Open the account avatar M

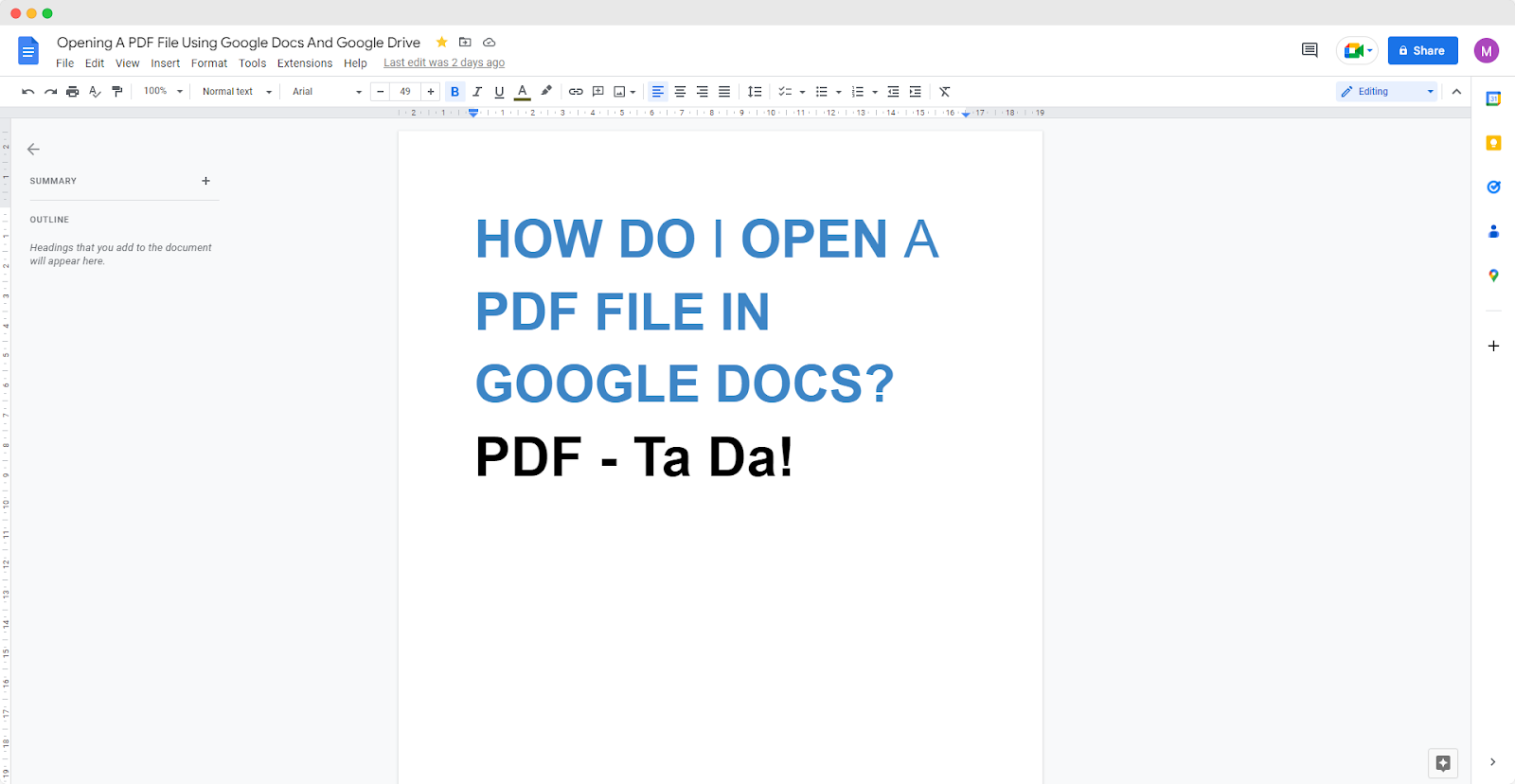(1487, 51)
